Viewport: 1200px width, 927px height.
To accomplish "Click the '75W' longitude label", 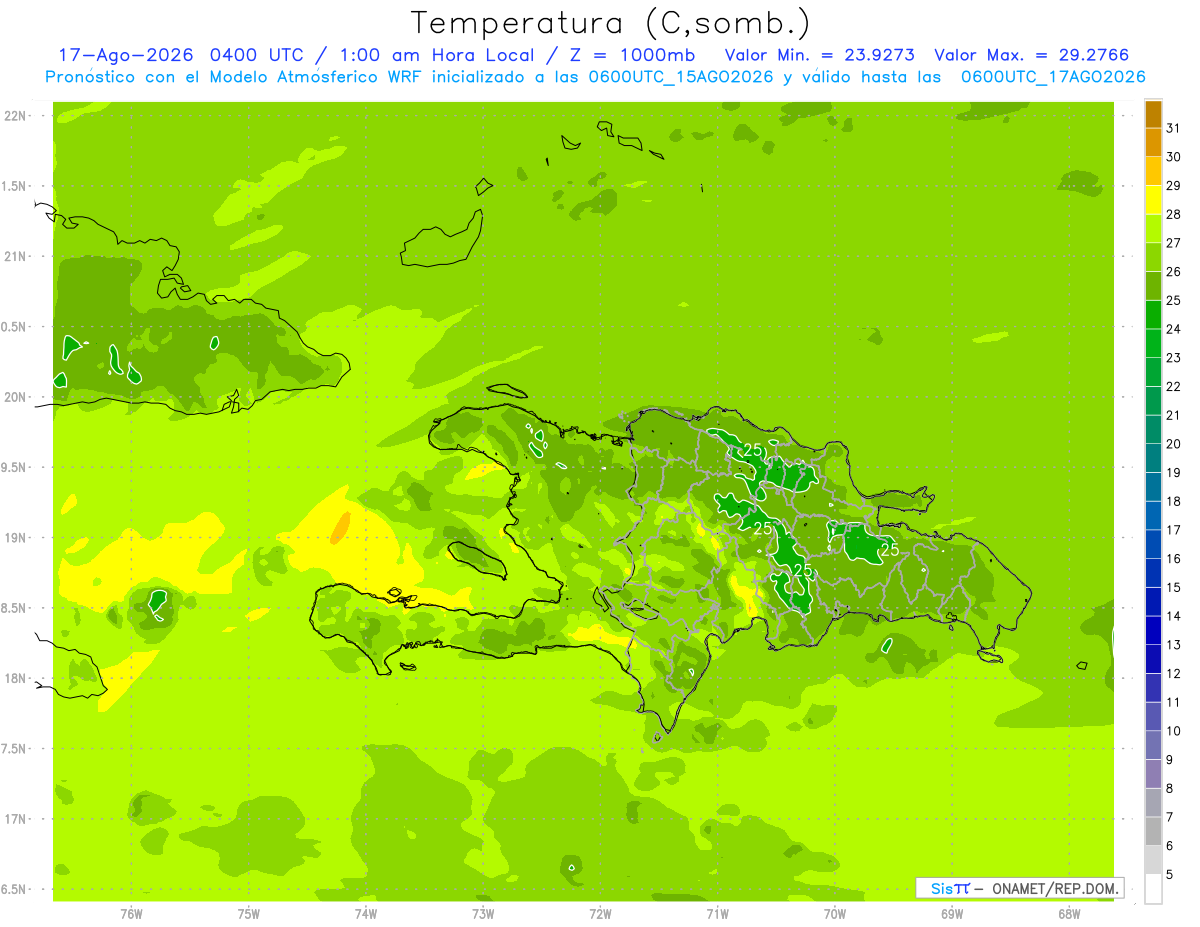I will point(249,914).
